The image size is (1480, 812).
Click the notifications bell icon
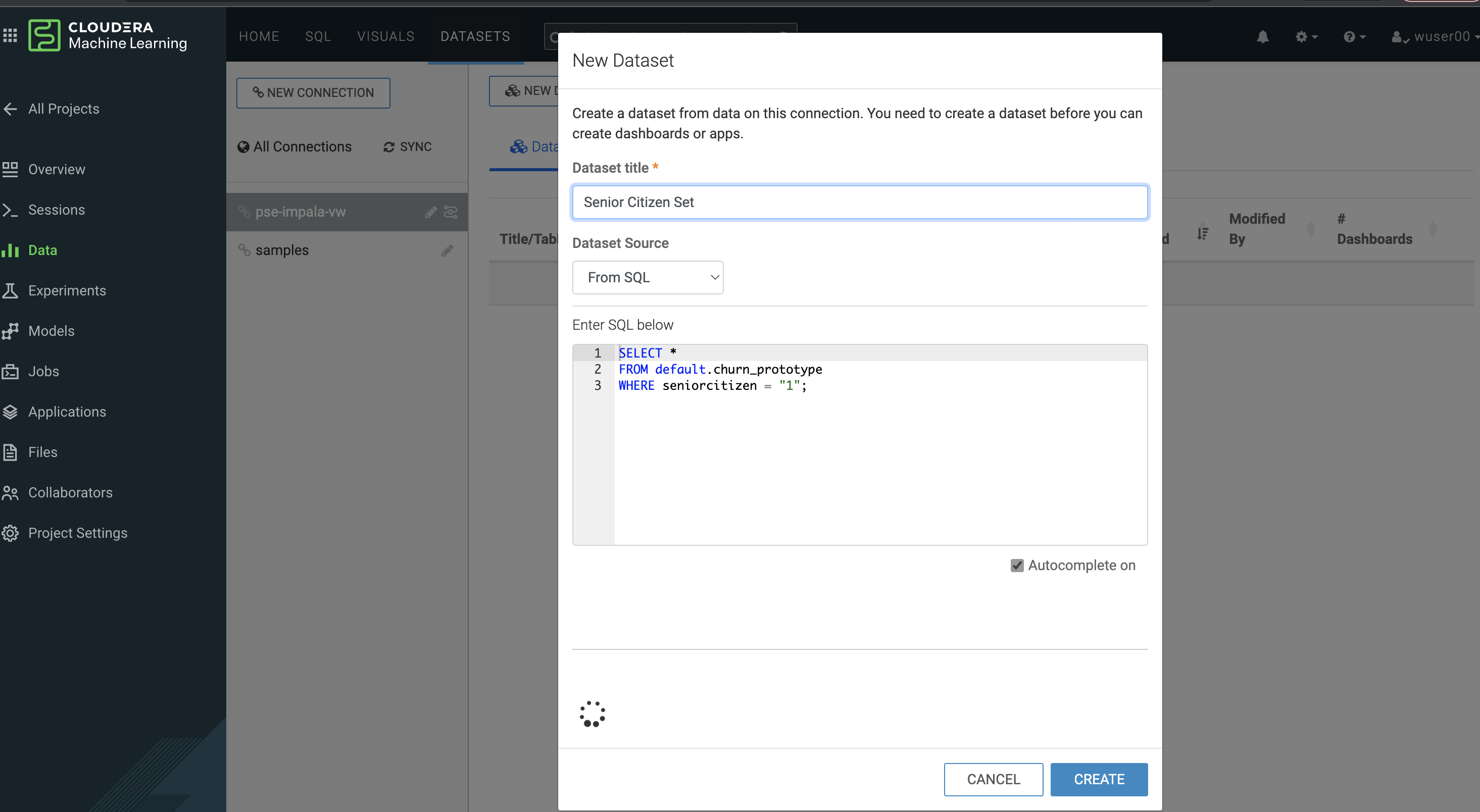pos(1262,37)
